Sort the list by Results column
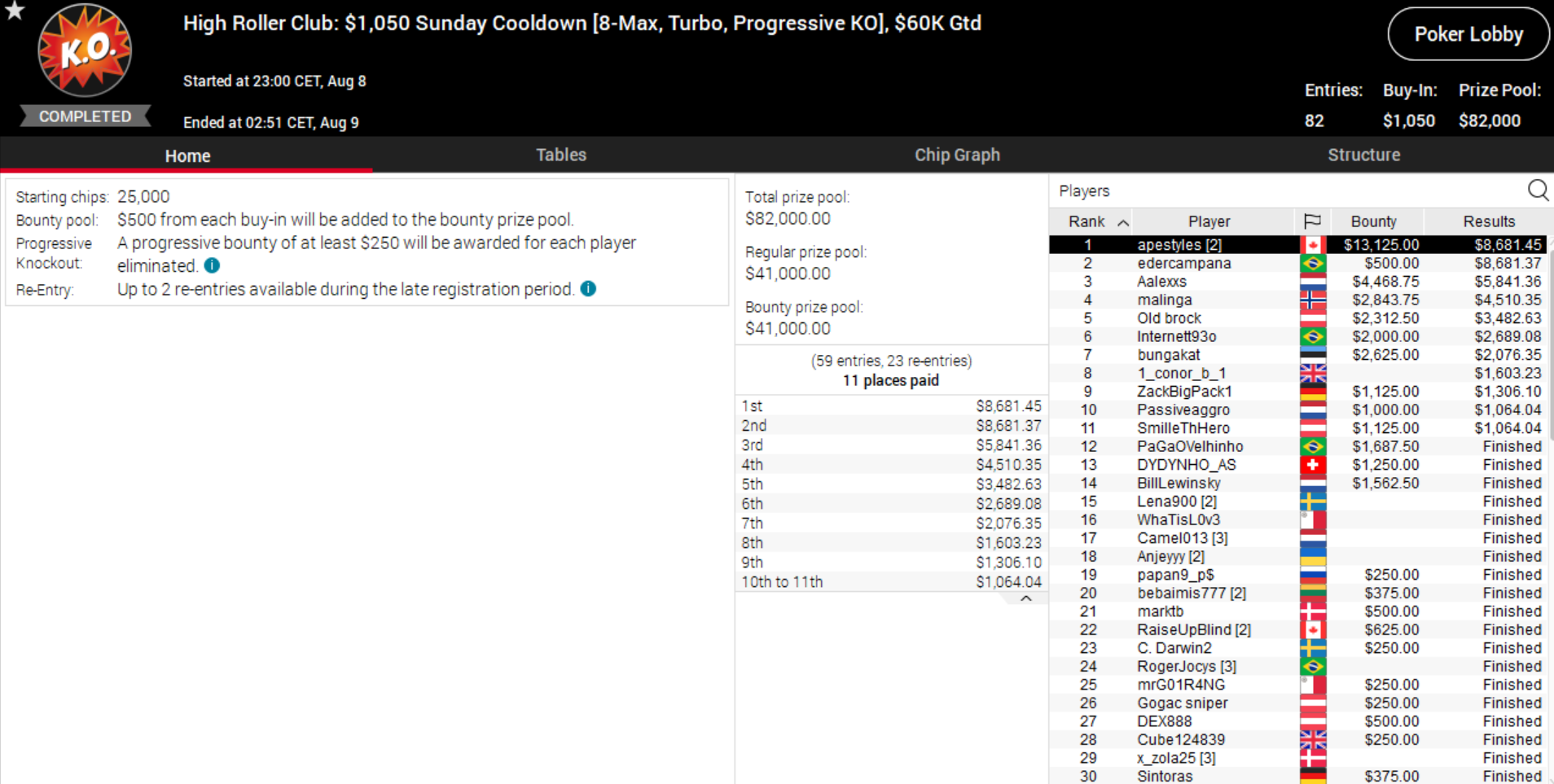 click(1488, 221)
